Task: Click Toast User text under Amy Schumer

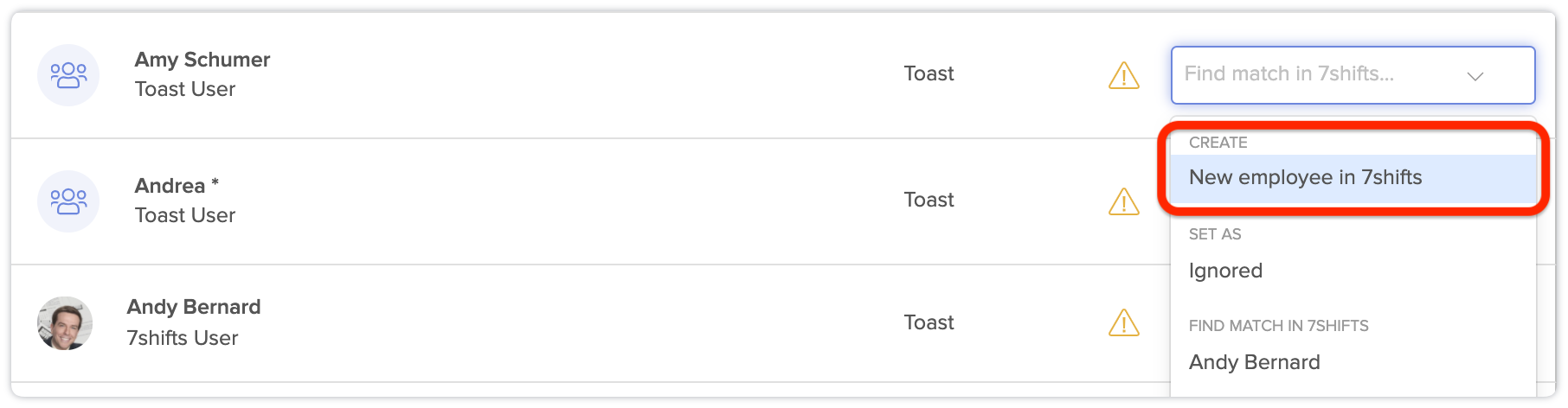Action: (x=185, y=89)
